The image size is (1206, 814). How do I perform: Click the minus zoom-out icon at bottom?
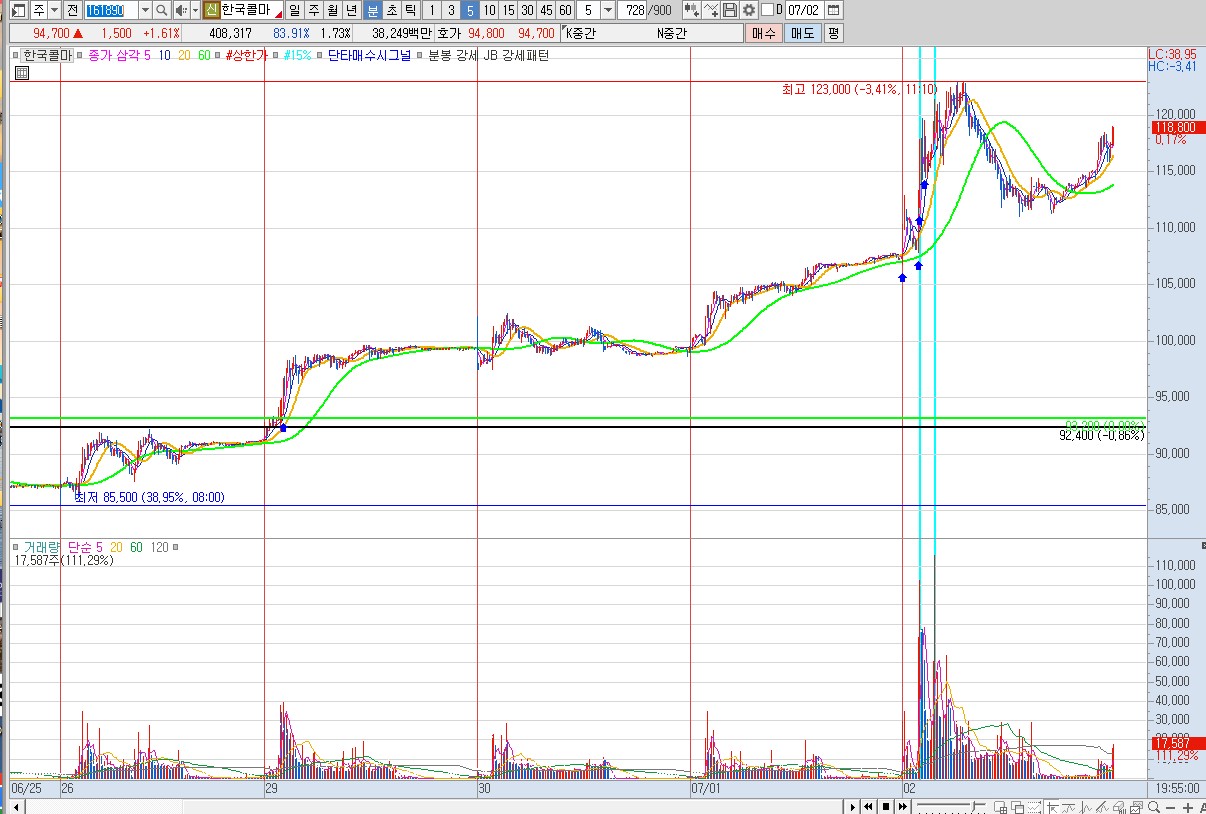point(1170,806)
